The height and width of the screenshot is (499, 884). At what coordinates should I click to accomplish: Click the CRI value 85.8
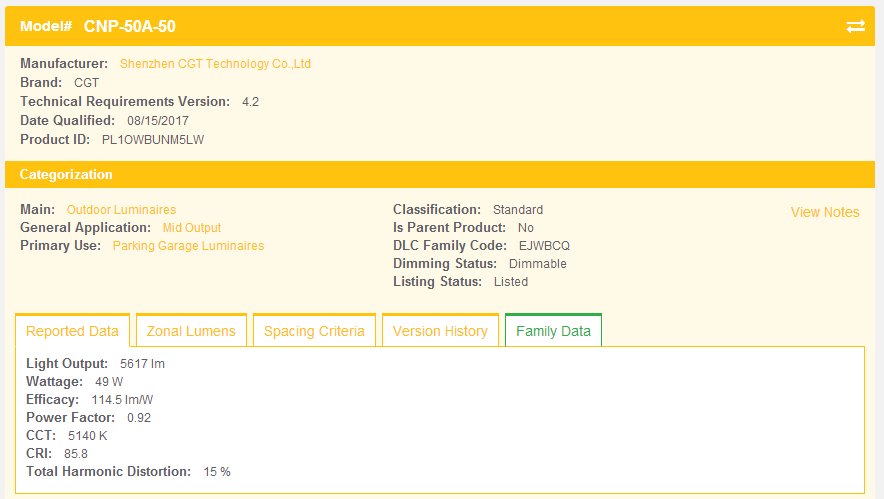pyautogui.click(x=76, y=454)
